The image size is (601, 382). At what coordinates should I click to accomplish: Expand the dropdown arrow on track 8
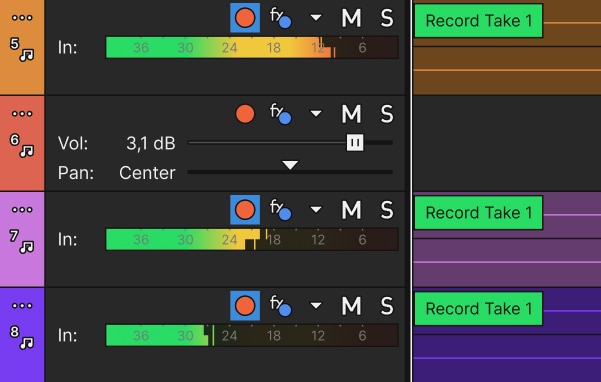tap(316, 305)
